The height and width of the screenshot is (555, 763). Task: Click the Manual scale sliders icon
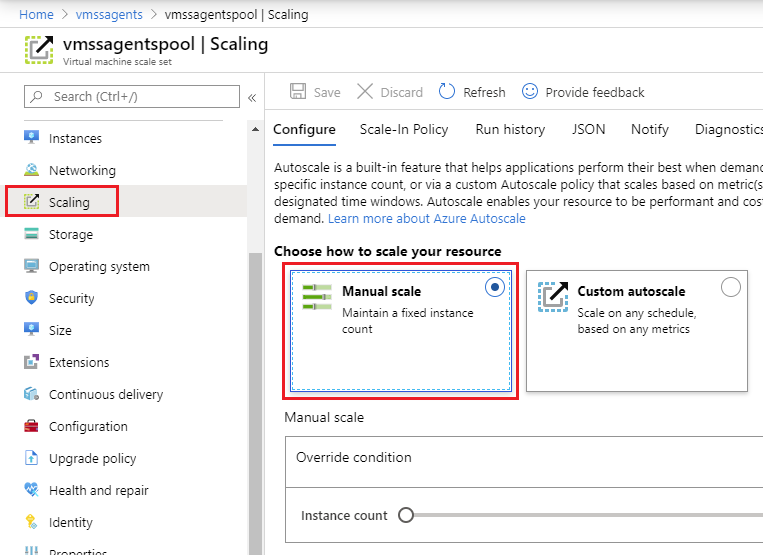317,297
